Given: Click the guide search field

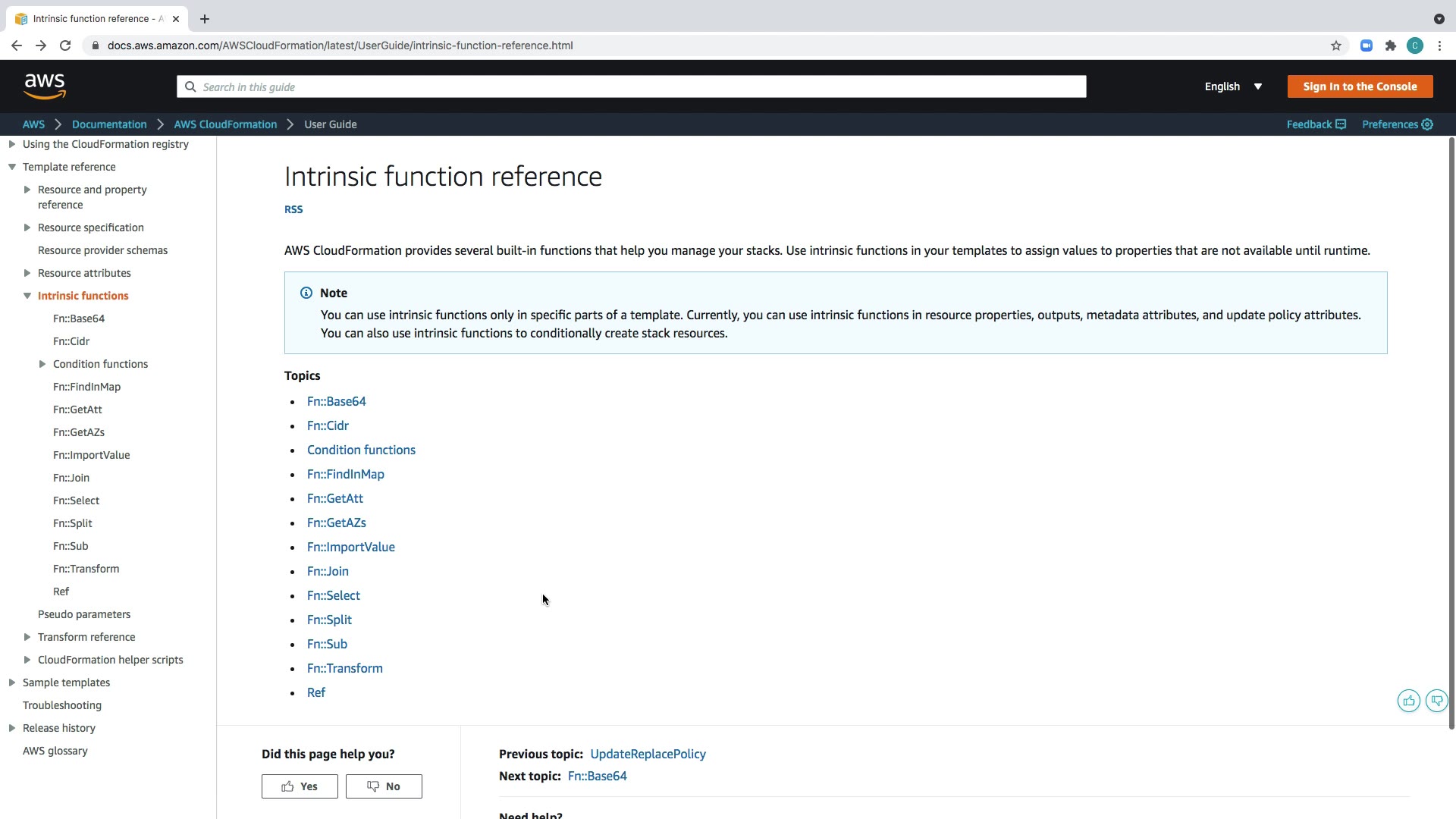Looking at the screenshot, I should [631, 86].
